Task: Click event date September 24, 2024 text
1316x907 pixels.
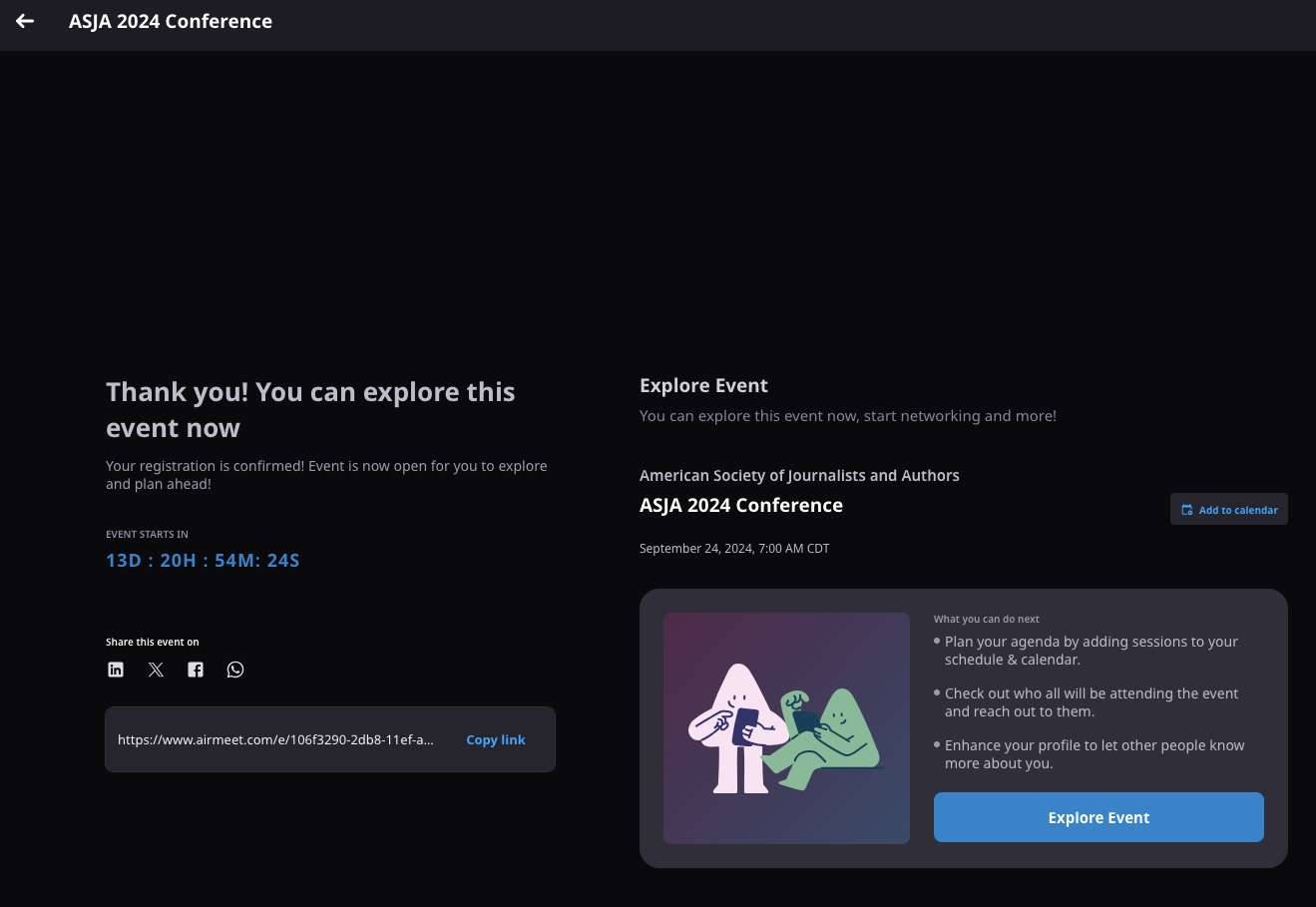Action: click(x=734, y=549)
